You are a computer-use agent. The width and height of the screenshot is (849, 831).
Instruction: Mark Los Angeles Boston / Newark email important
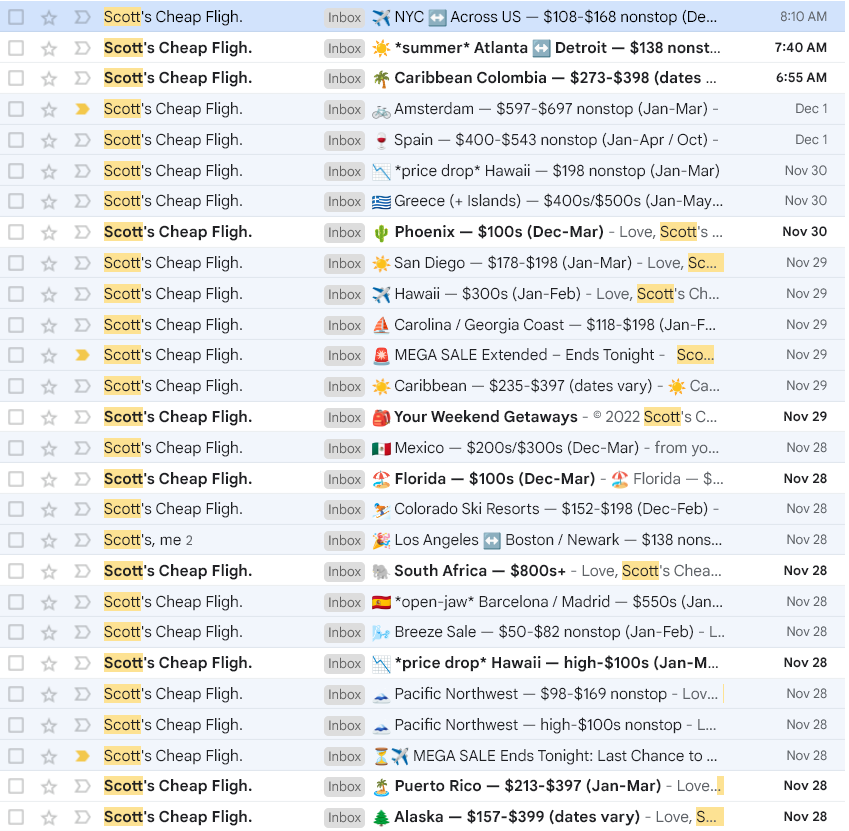click(x=82, y=540)
